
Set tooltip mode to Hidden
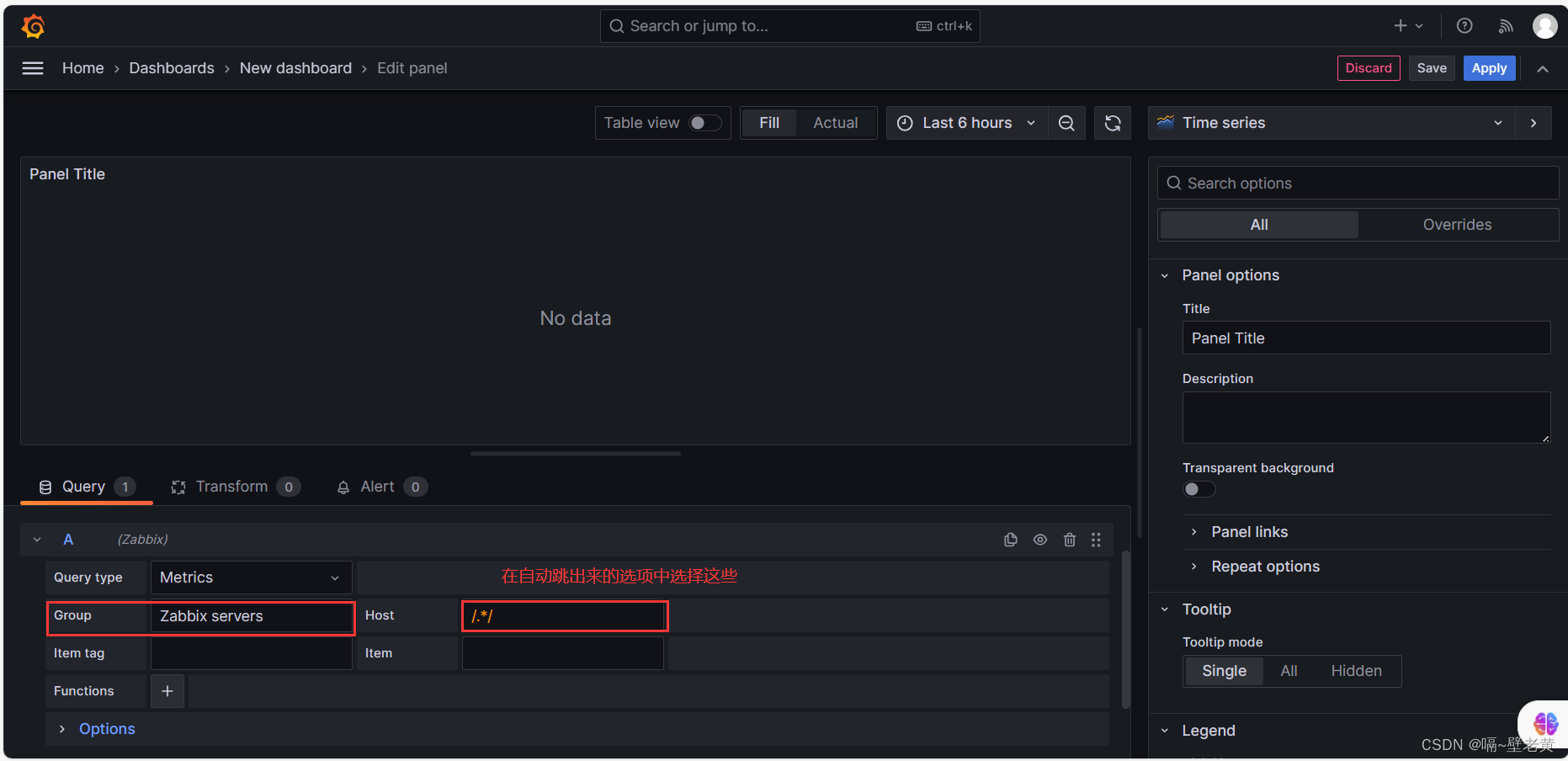(x=1356, y=671)
